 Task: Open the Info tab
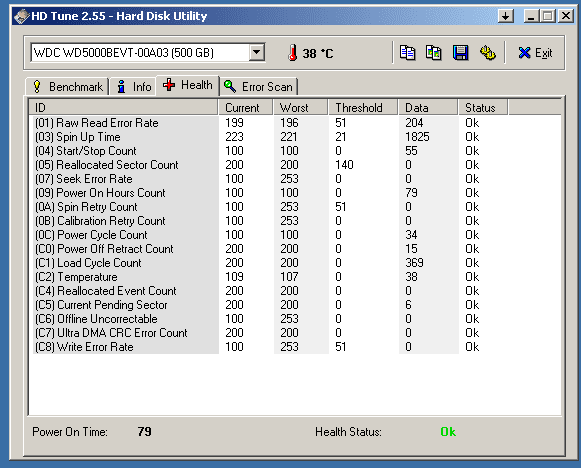click(x=134, y=87)
